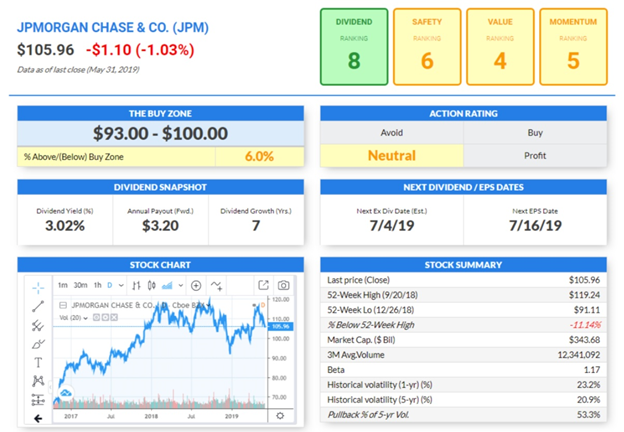Viewport: 624px width, 432px height.
Task: Switch chart to candlestick style
Action: pyautogui.click(x=152, y=285)
